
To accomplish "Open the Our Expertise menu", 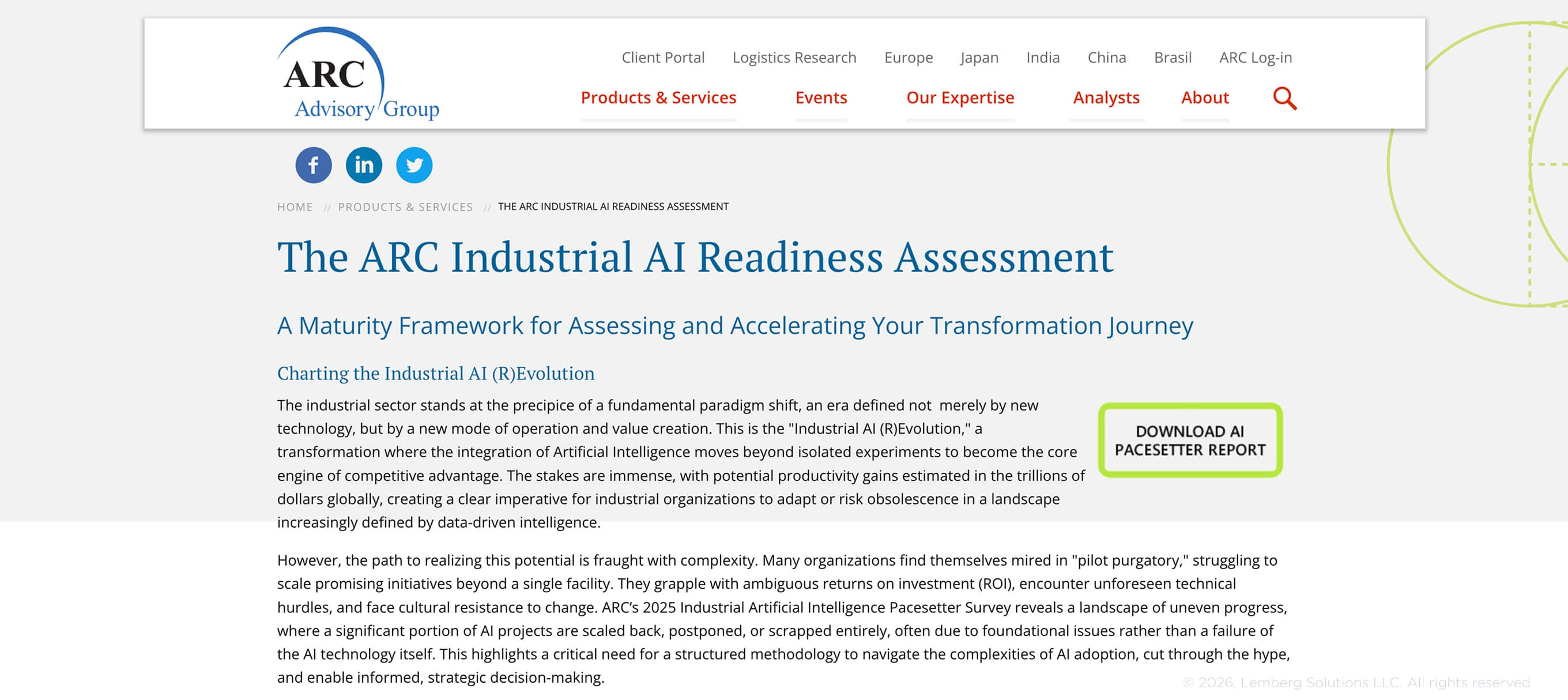I will pyautogui.click(x=960, y=97).
